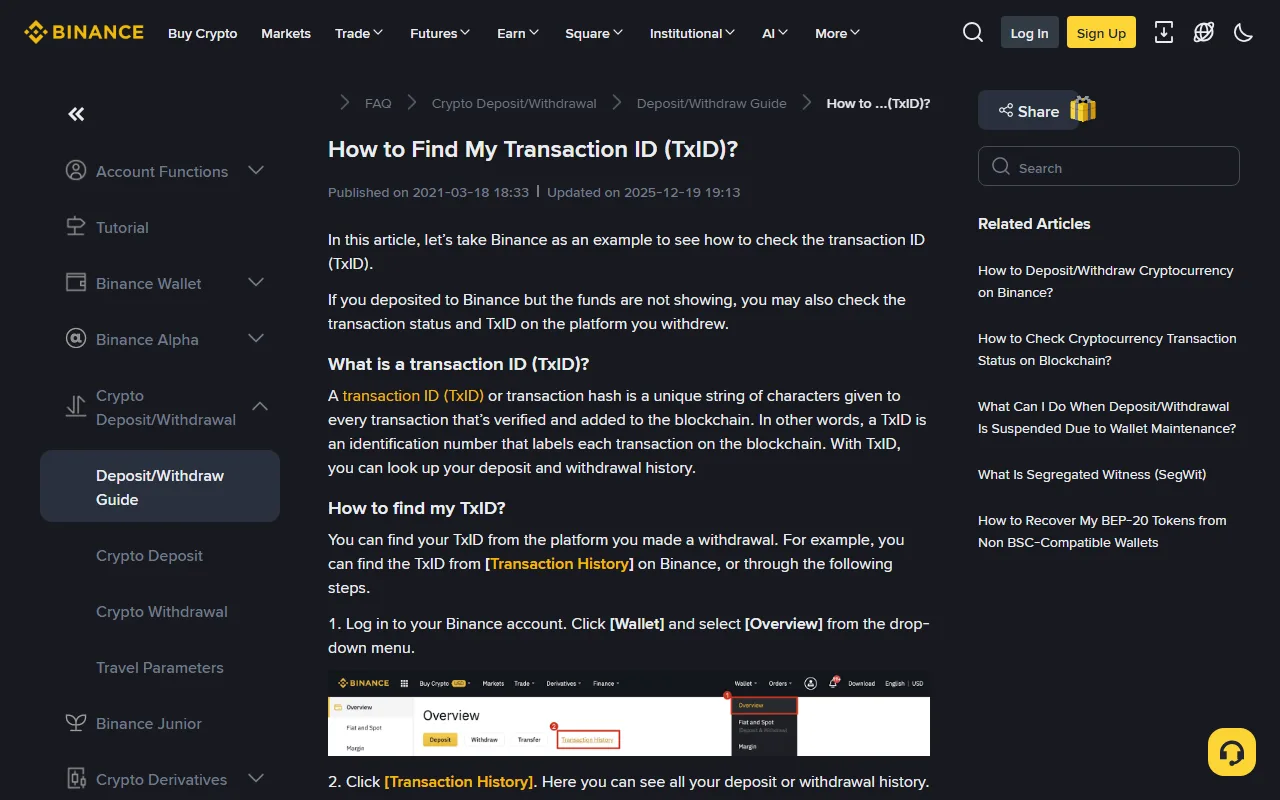Select Deposit/Withdraw Guide sidebar item
Viewport: 1280px width, 800px height.
pyautogui.click(x=160, y=486)
